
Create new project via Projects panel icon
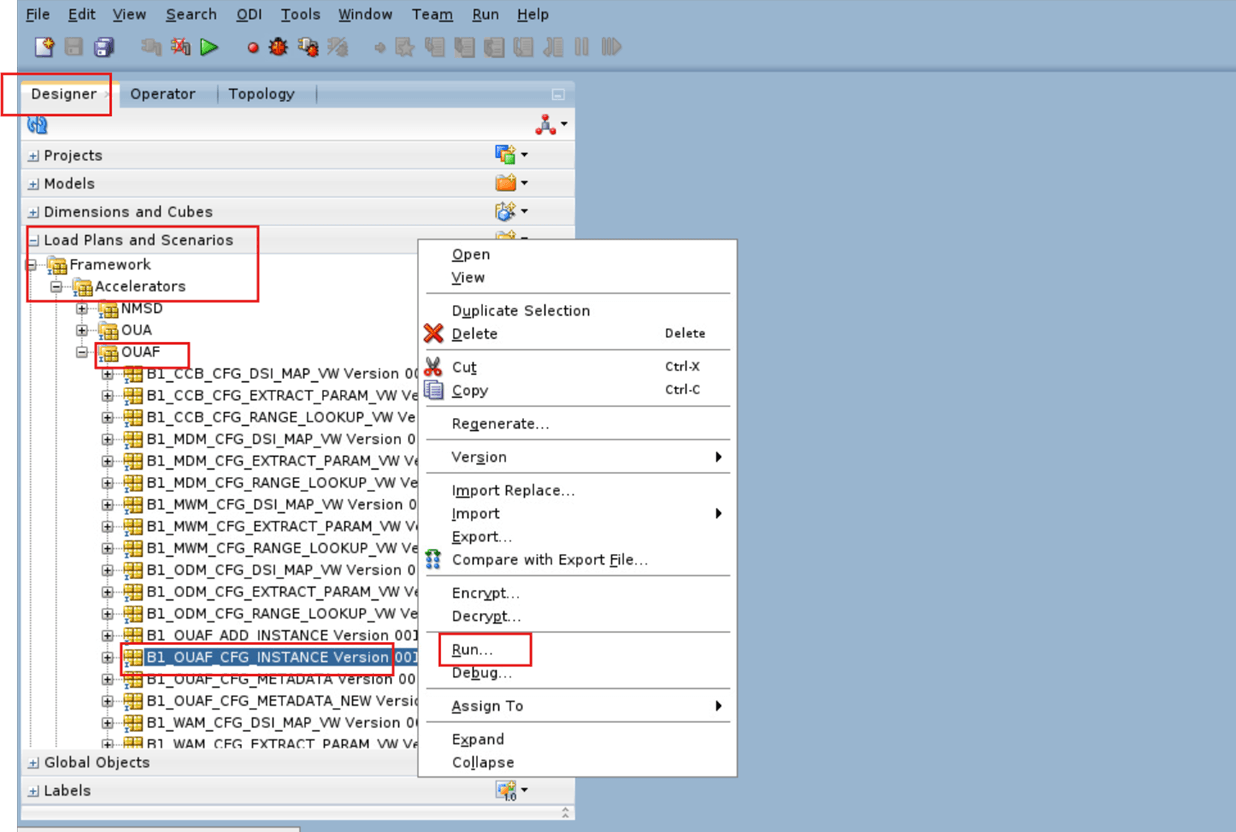point(505,153)
